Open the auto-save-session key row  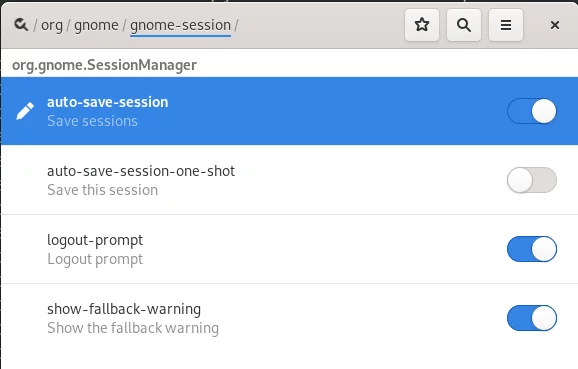(289, 111)
